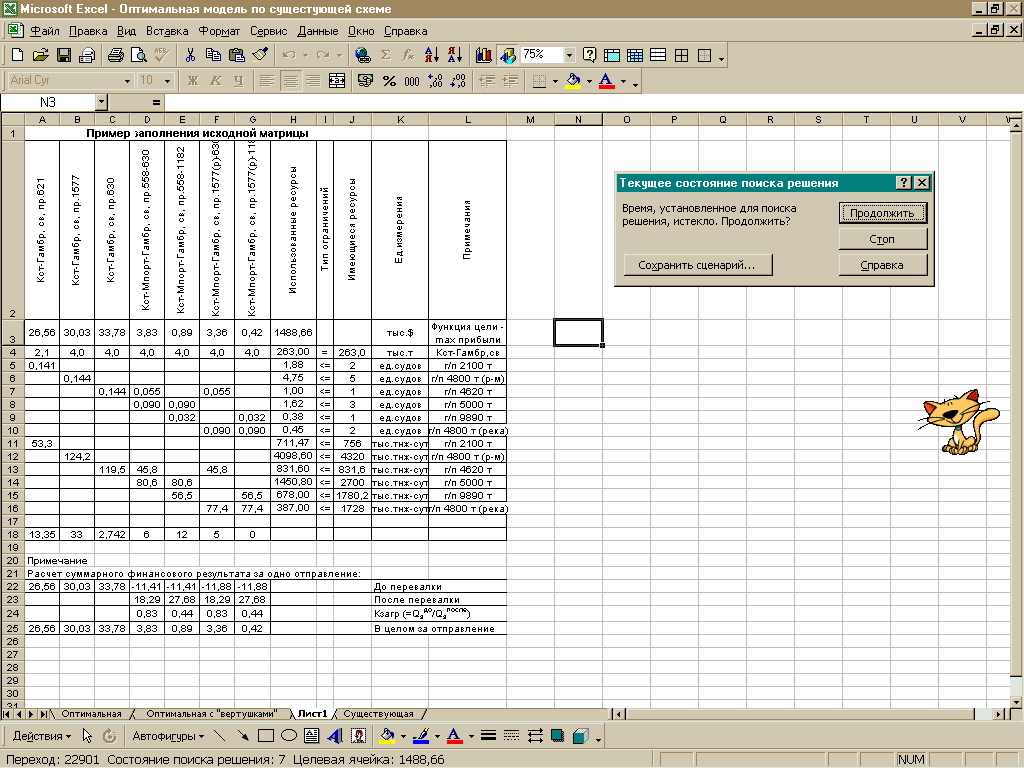Open the Office Assistant help icon
The image size is (1024, 768).
coord(589,56)
